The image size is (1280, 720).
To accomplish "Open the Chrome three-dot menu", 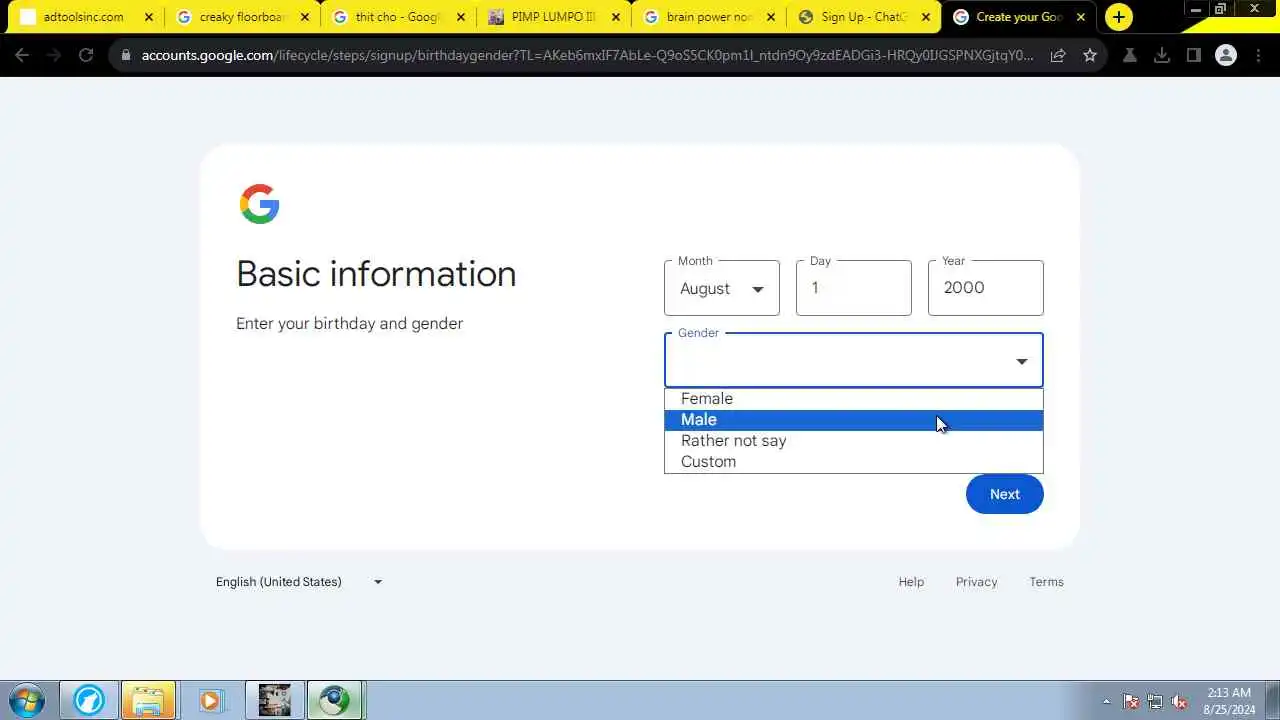I will (1258, 56).
